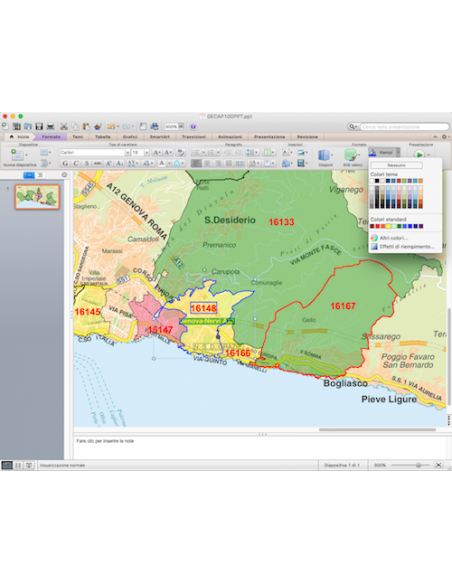Click the slide sorter view button
Viewport: 452px width, 584px height.
18,465
